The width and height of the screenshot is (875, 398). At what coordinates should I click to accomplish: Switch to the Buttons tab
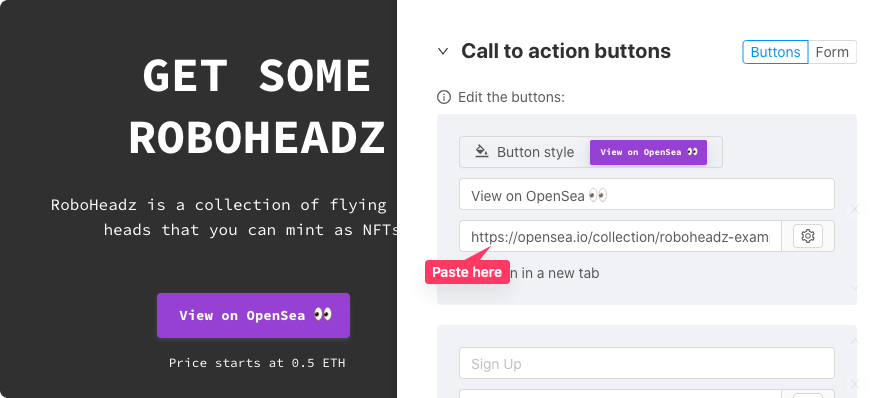(775, 52)
